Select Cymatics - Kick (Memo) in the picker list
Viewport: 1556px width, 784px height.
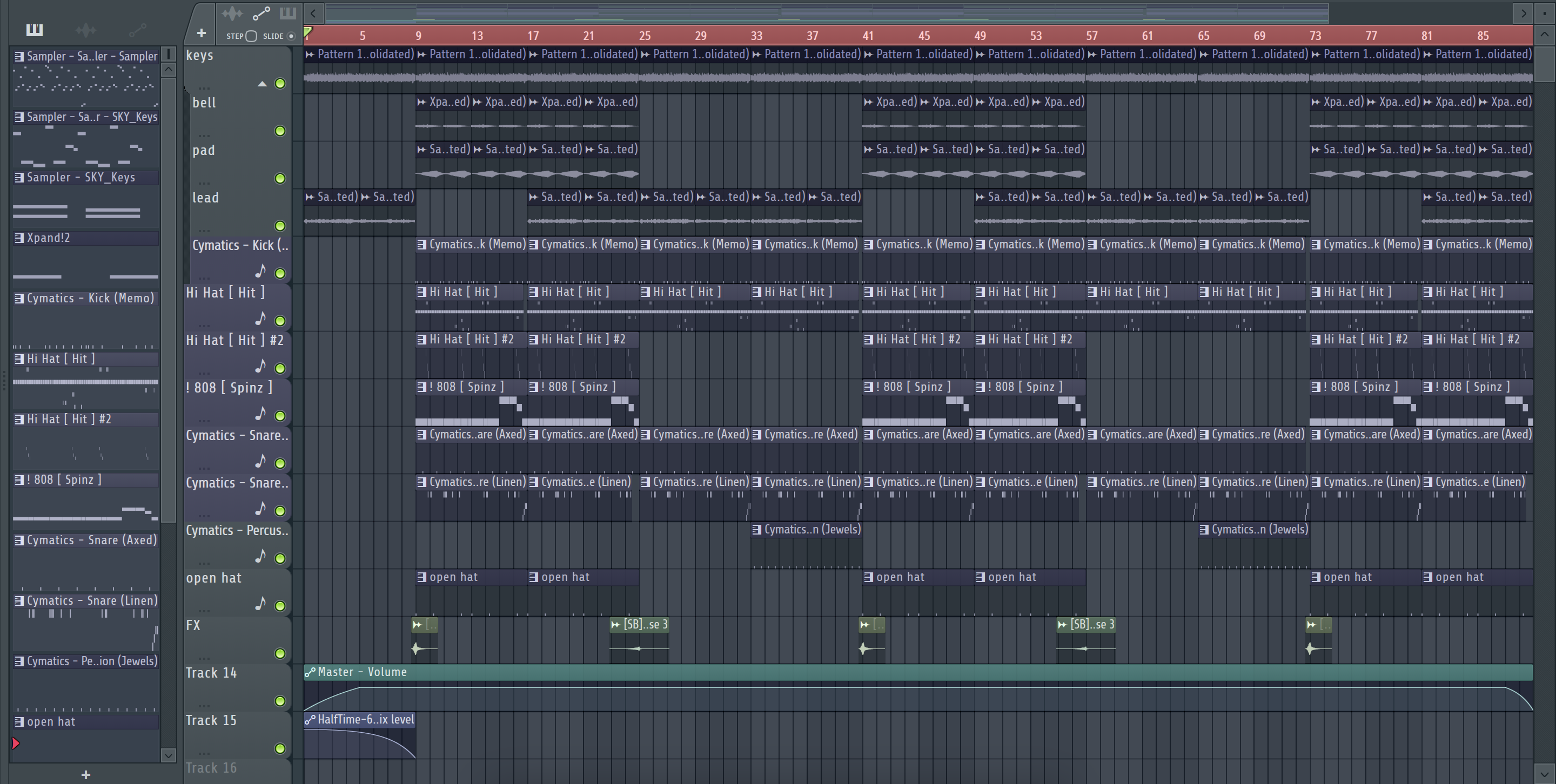[86, 298]
